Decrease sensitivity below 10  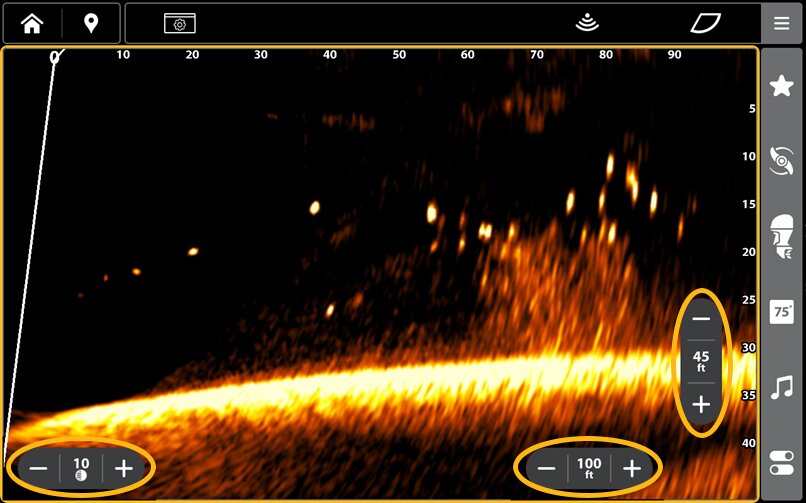coord(38,468)
